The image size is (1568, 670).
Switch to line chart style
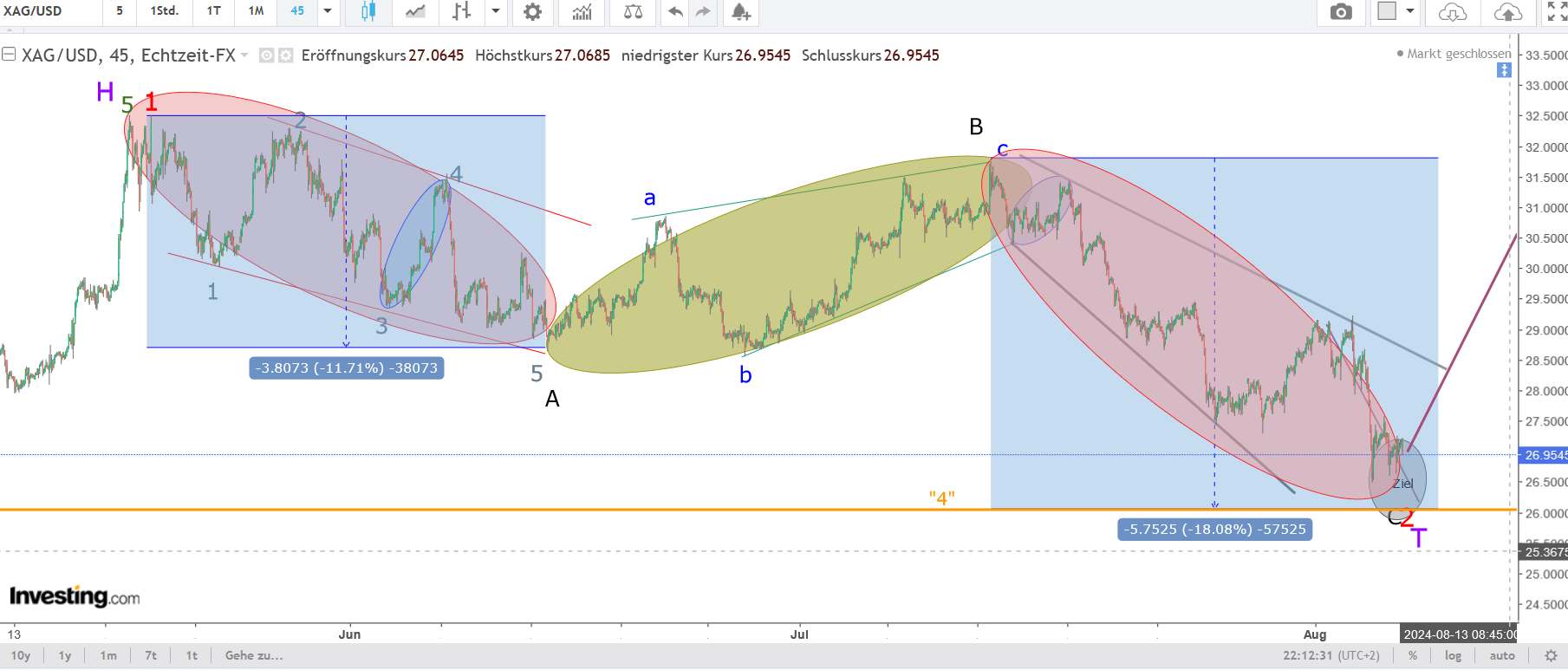pyautogui.click(x=415, y=11)
